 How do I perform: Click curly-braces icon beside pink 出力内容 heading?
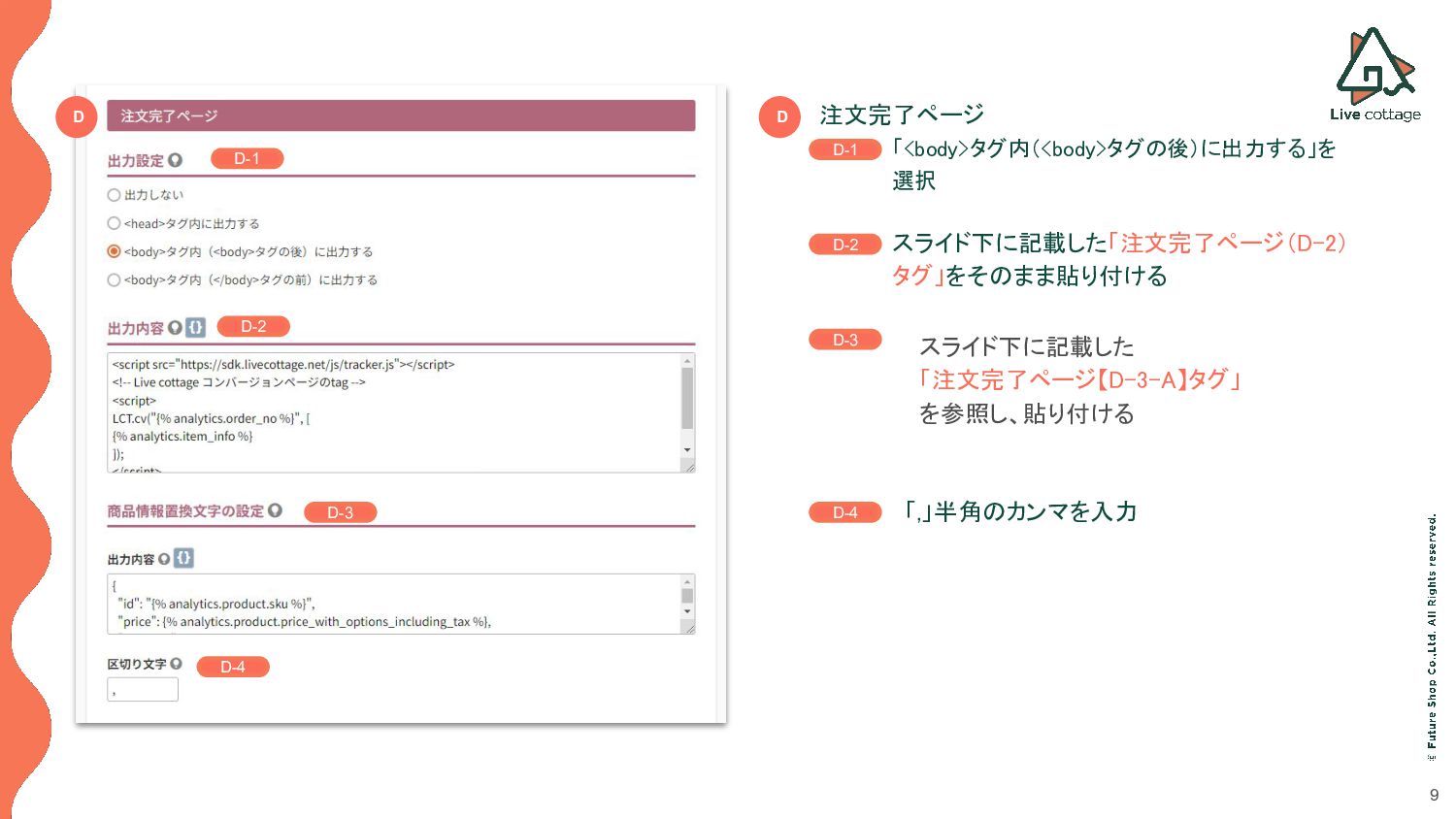pos(195,327)
